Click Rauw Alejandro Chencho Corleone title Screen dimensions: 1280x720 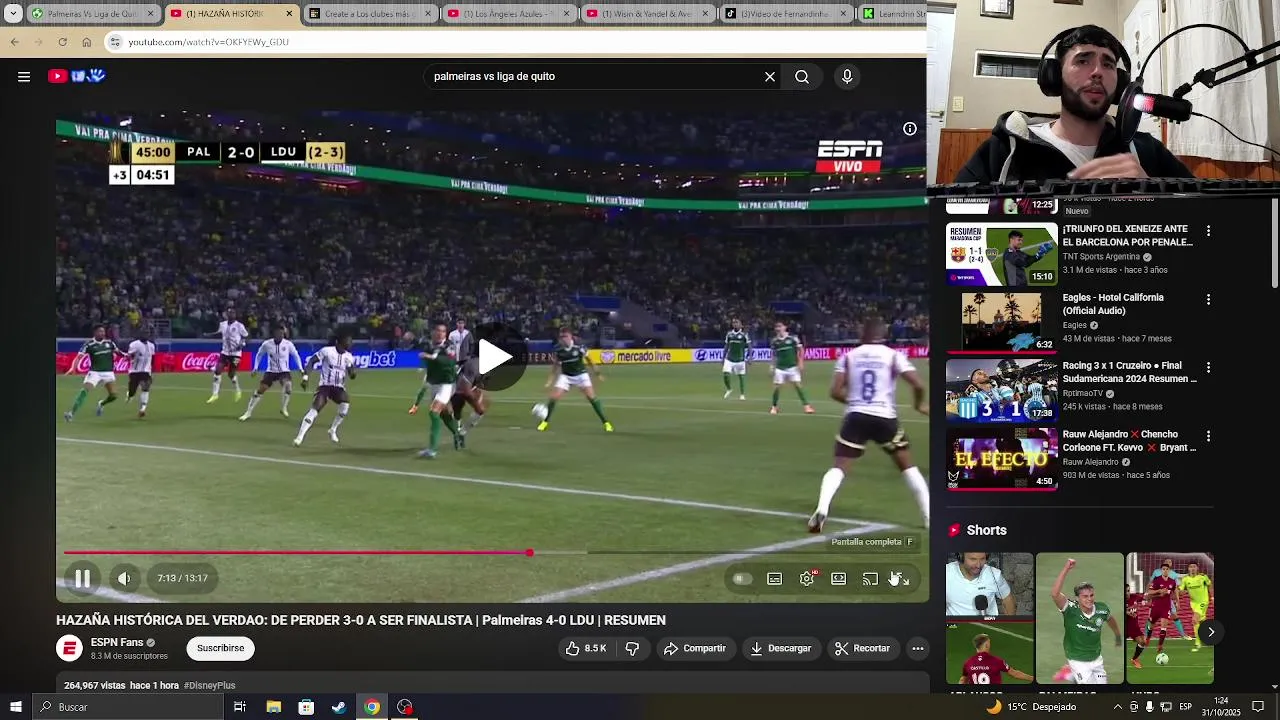click(1129, 441)
